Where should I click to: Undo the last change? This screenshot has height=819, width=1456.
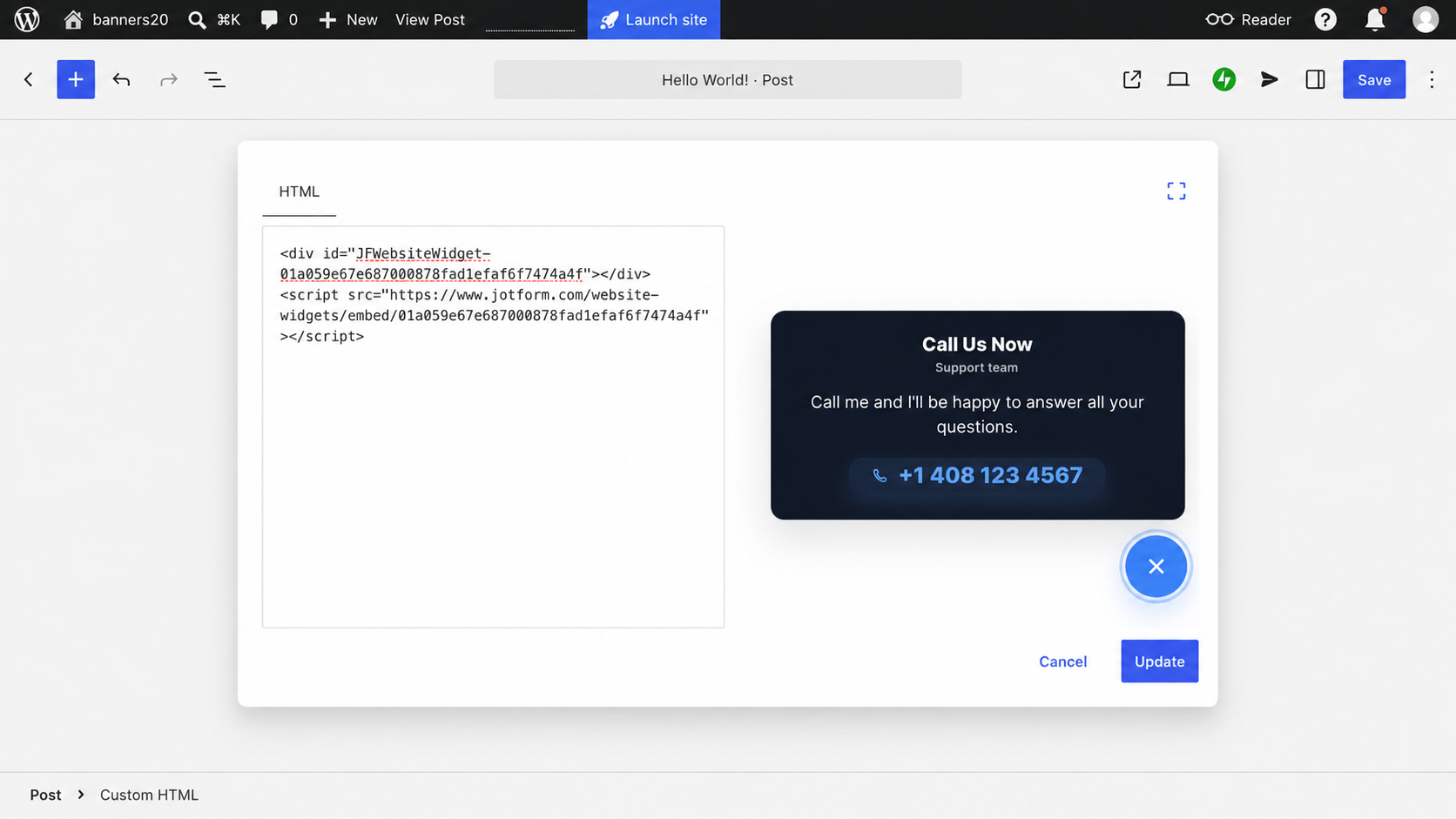click(x=122, y=79)
